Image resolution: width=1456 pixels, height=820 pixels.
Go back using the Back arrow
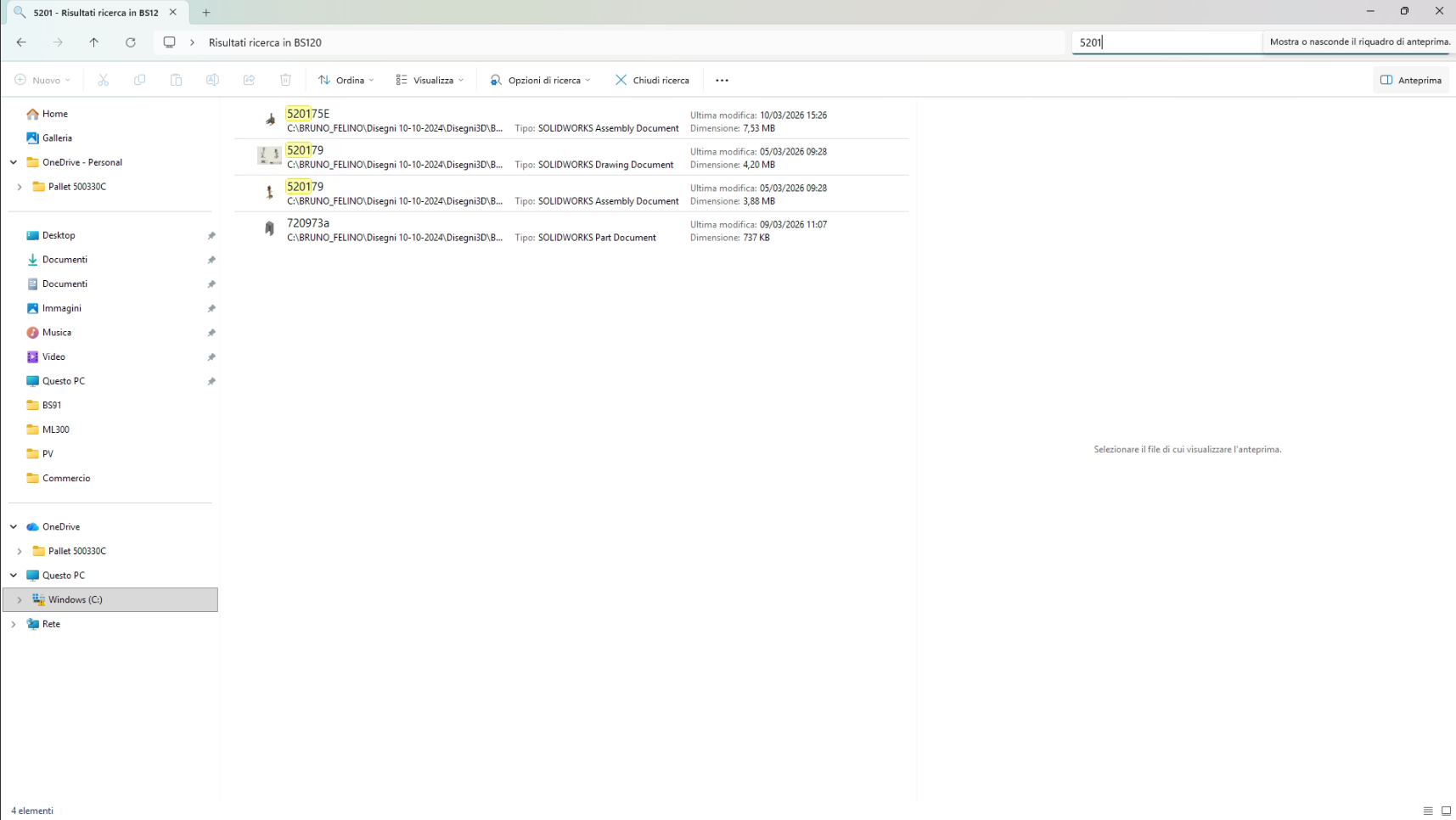(x=21, y=42)
